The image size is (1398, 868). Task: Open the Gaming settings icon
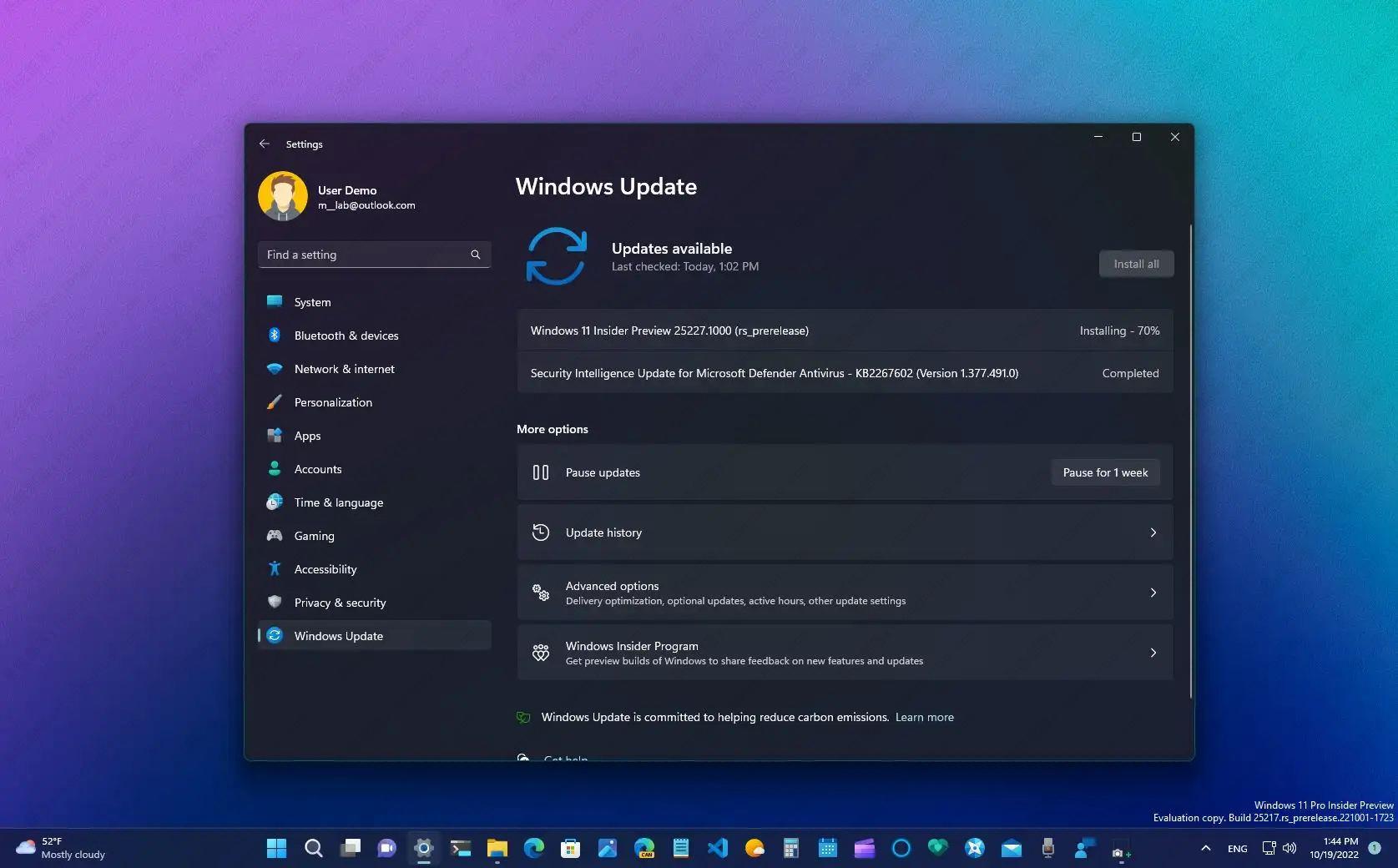coord(275,535)
